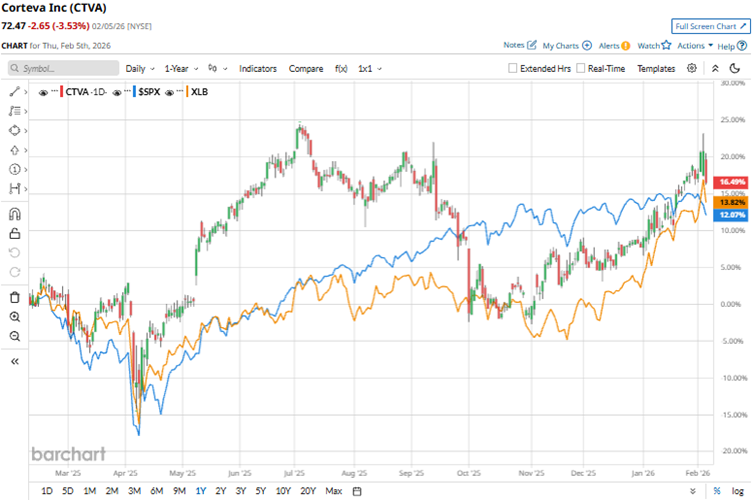Enable the Extended Hrs checkbox
Image resolution: width=752 pixels, height=500 pixels.
coord(513,69)
